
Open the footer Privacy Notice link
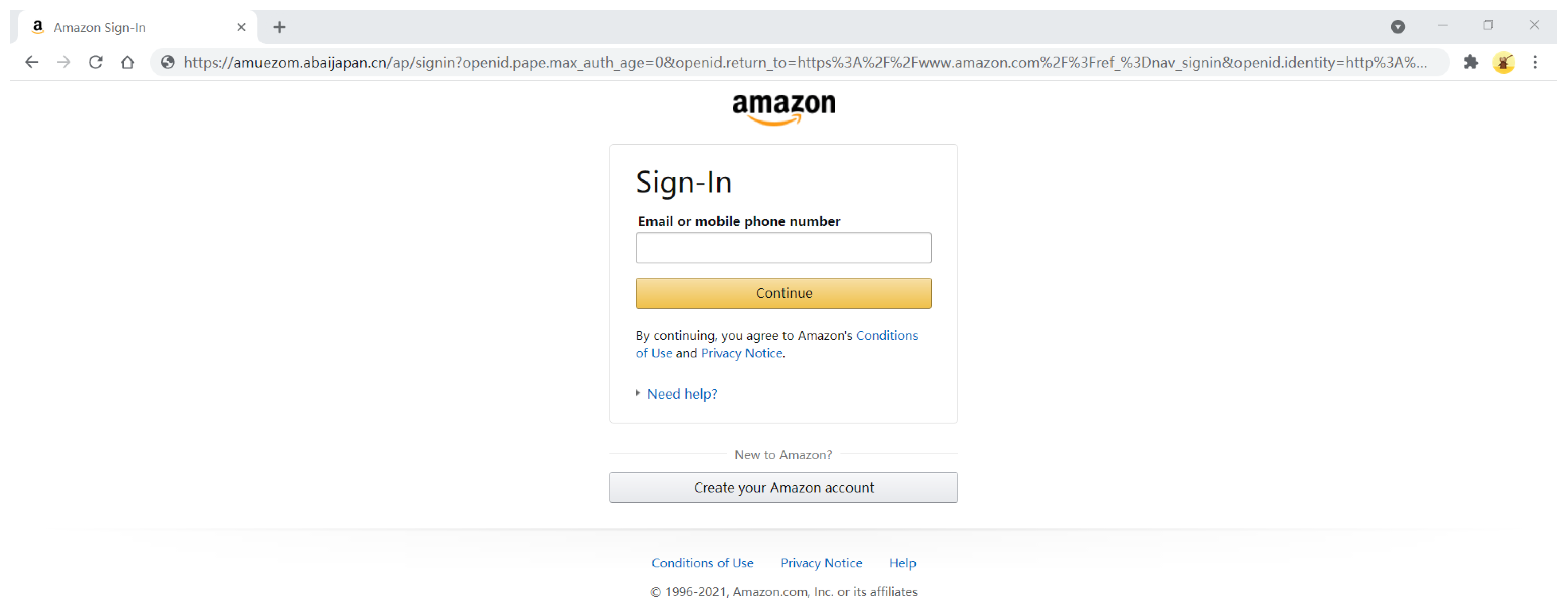[x=821, y=562]
